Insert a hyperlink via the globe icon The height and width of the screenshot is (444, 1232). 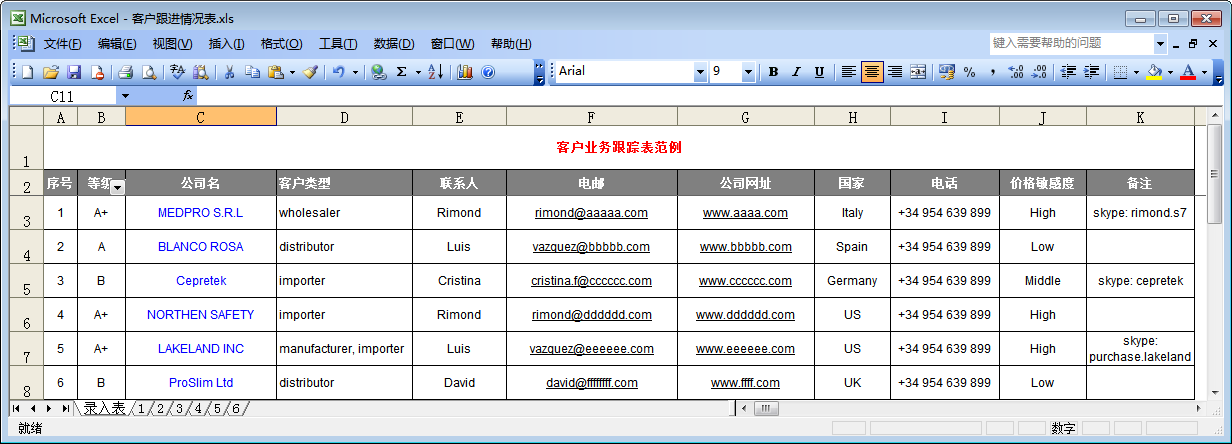379,72
